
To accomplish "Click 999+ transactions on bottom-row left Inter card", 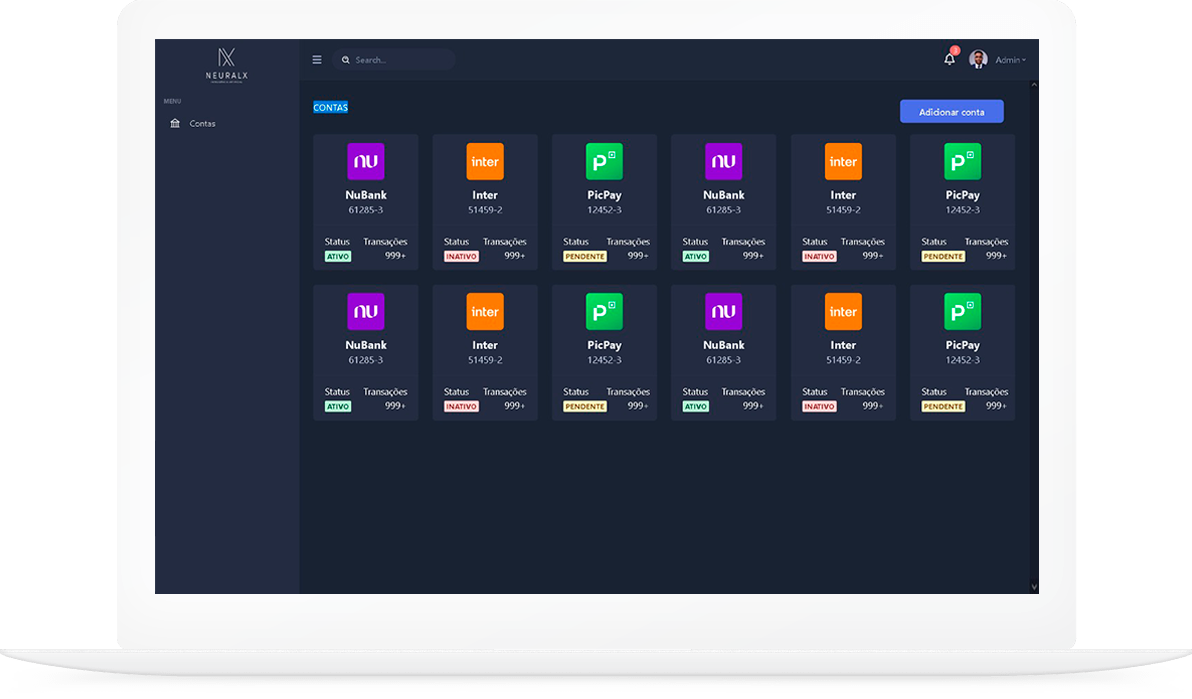I will [515, 405].
